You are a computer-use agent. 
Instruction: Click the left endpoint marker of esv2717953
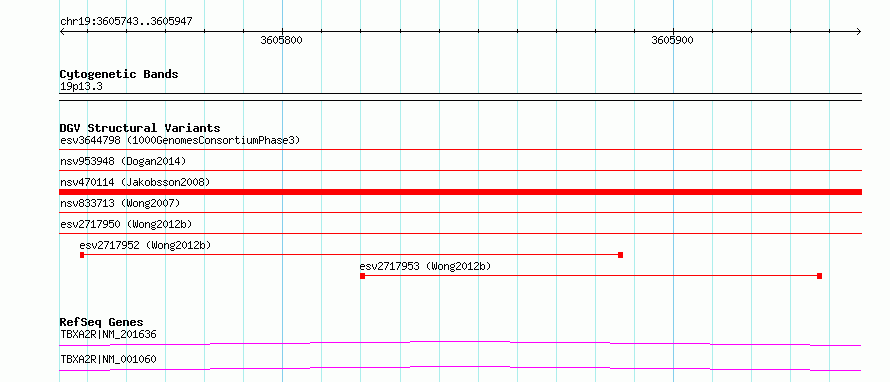363,276
